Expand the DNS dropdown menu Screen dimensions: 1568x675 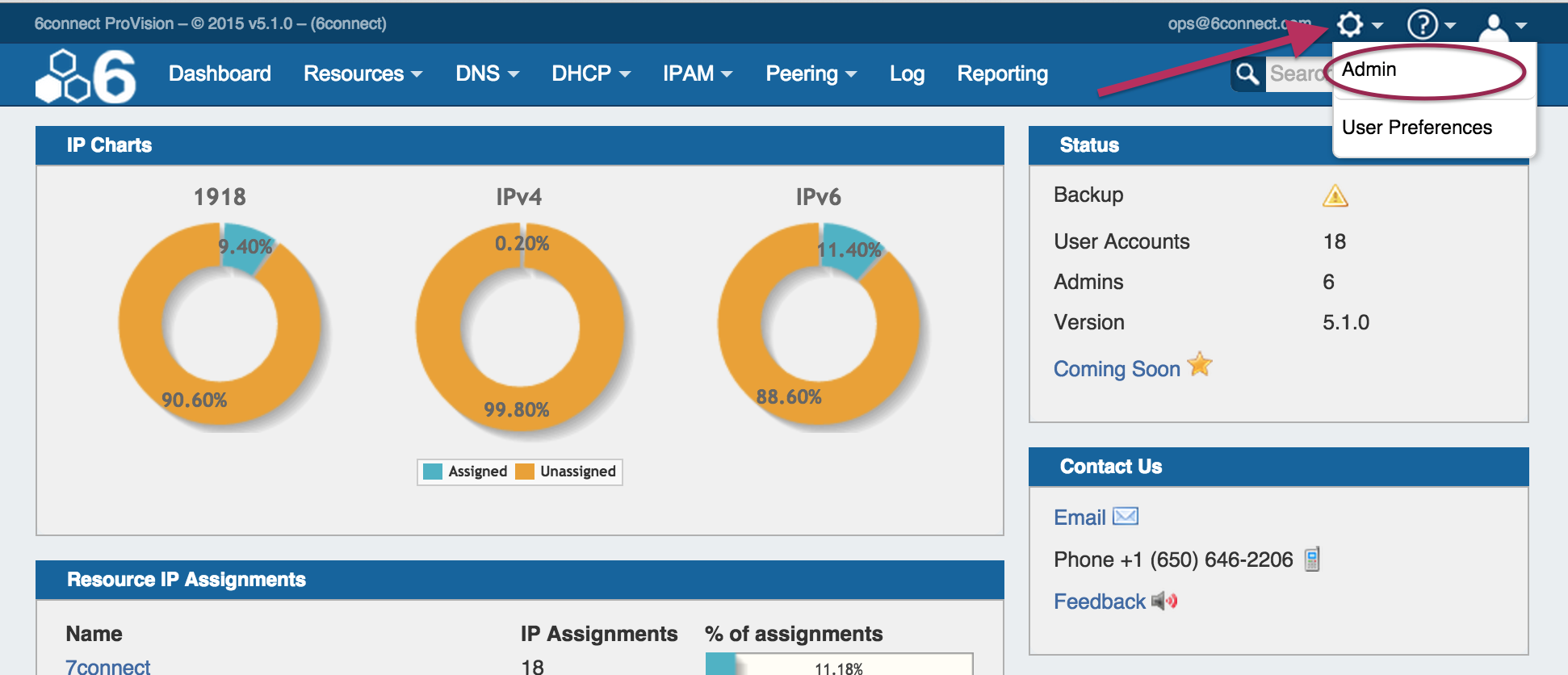(487, 73)
